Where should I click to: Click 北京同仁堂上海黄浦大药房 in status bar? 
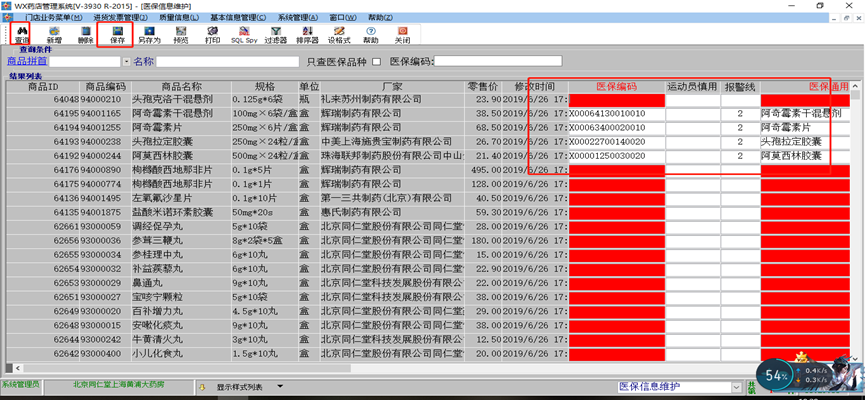pos(118,384)
